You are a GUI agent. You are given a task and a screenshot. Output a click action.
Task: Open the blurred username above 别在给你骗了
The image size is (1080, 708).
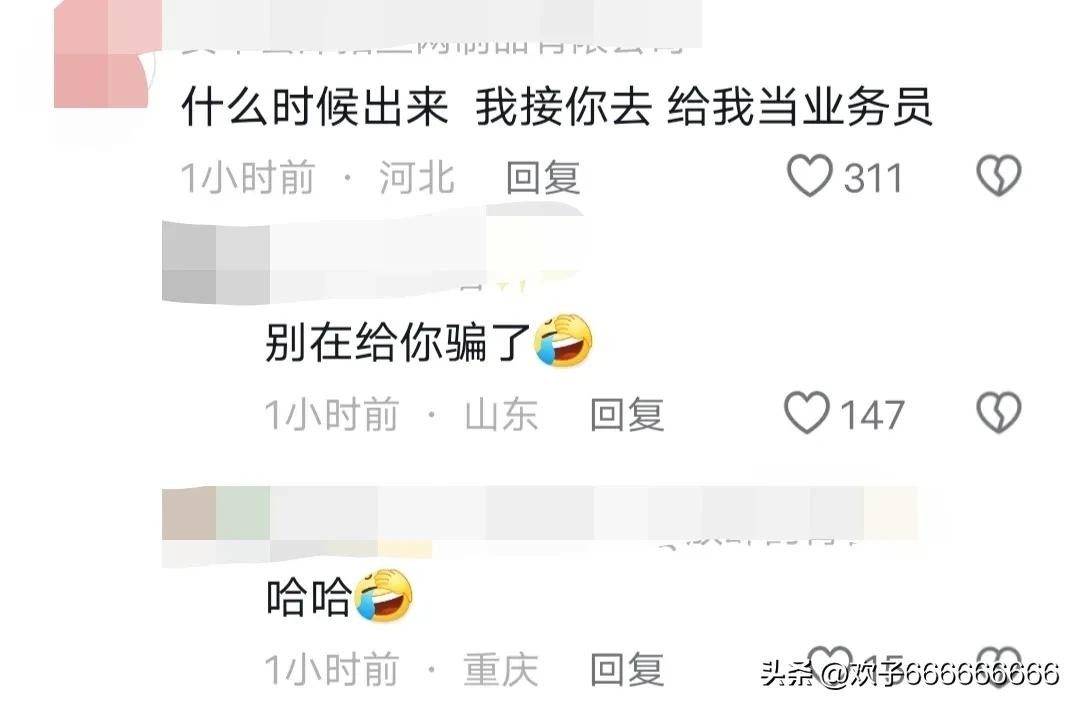[372, 253]
